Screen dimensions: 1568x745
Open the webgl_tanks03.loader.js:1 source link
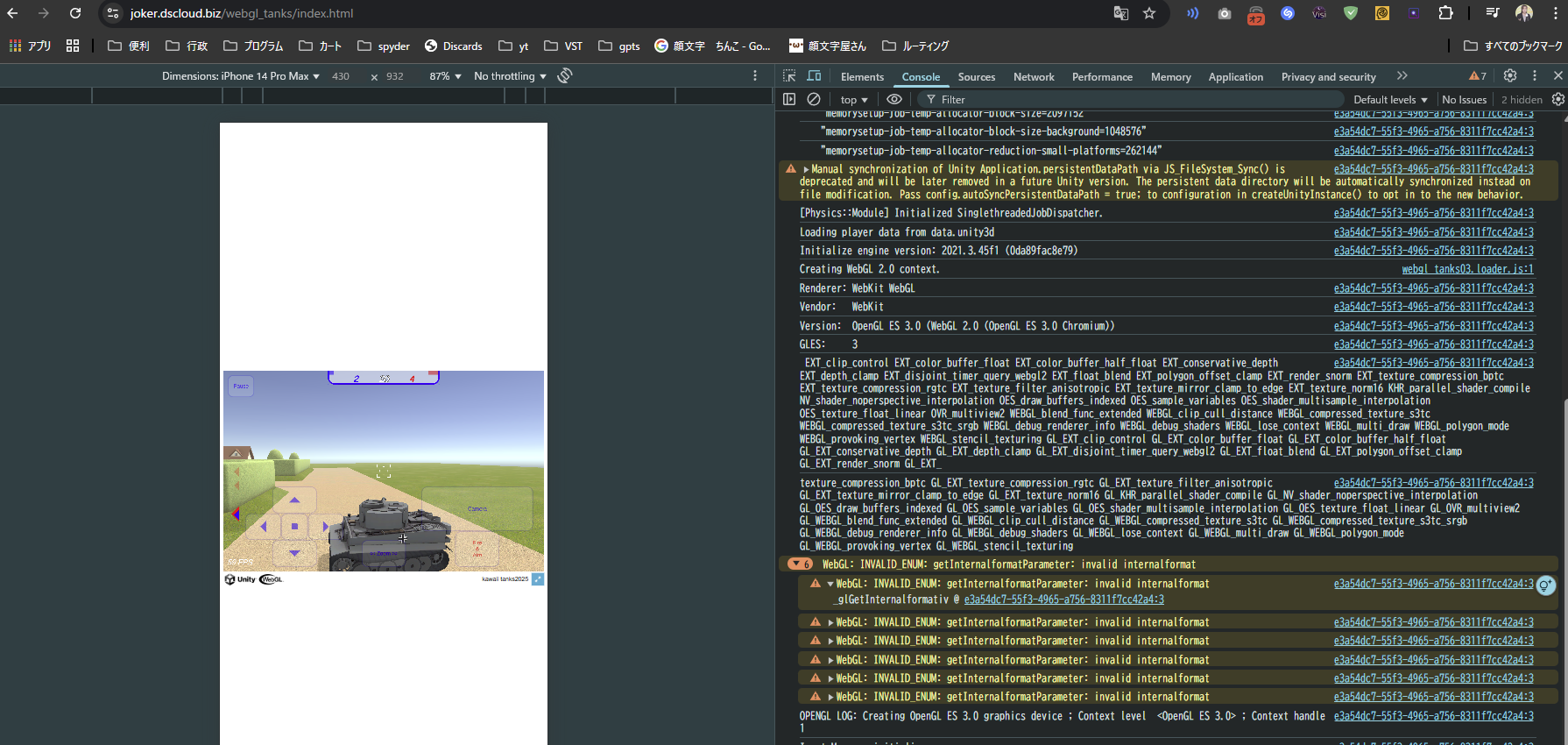tap(1467, 270)
